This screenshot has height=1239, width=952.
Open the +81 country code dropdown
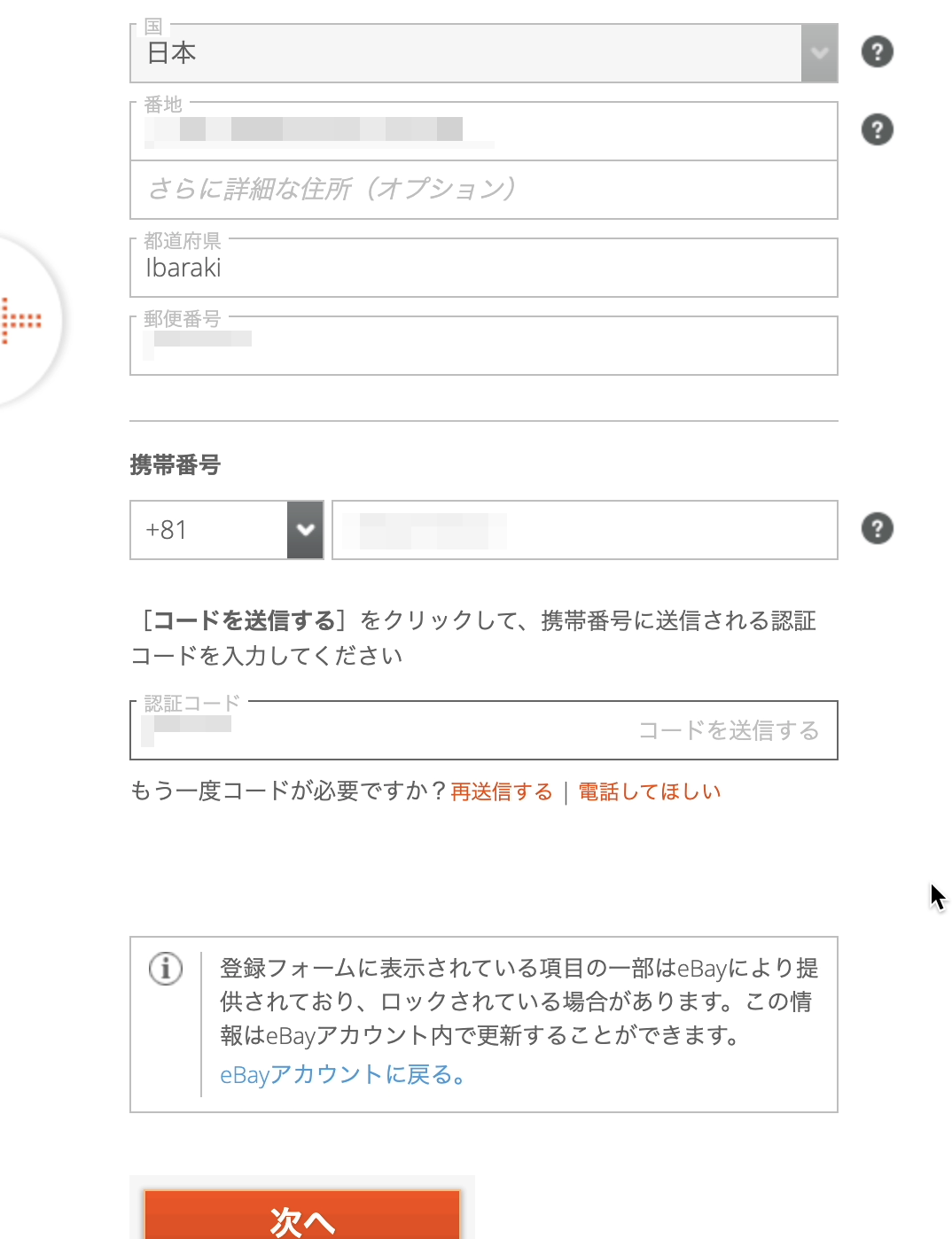point(227,530)
